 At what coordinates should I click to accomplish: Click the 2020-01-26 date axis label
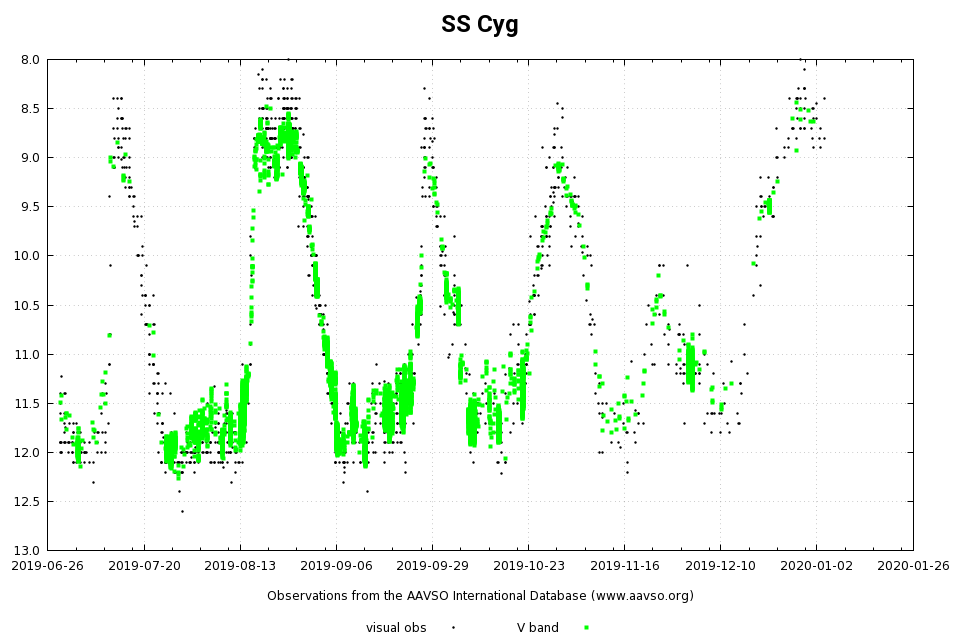coord(912,565)
